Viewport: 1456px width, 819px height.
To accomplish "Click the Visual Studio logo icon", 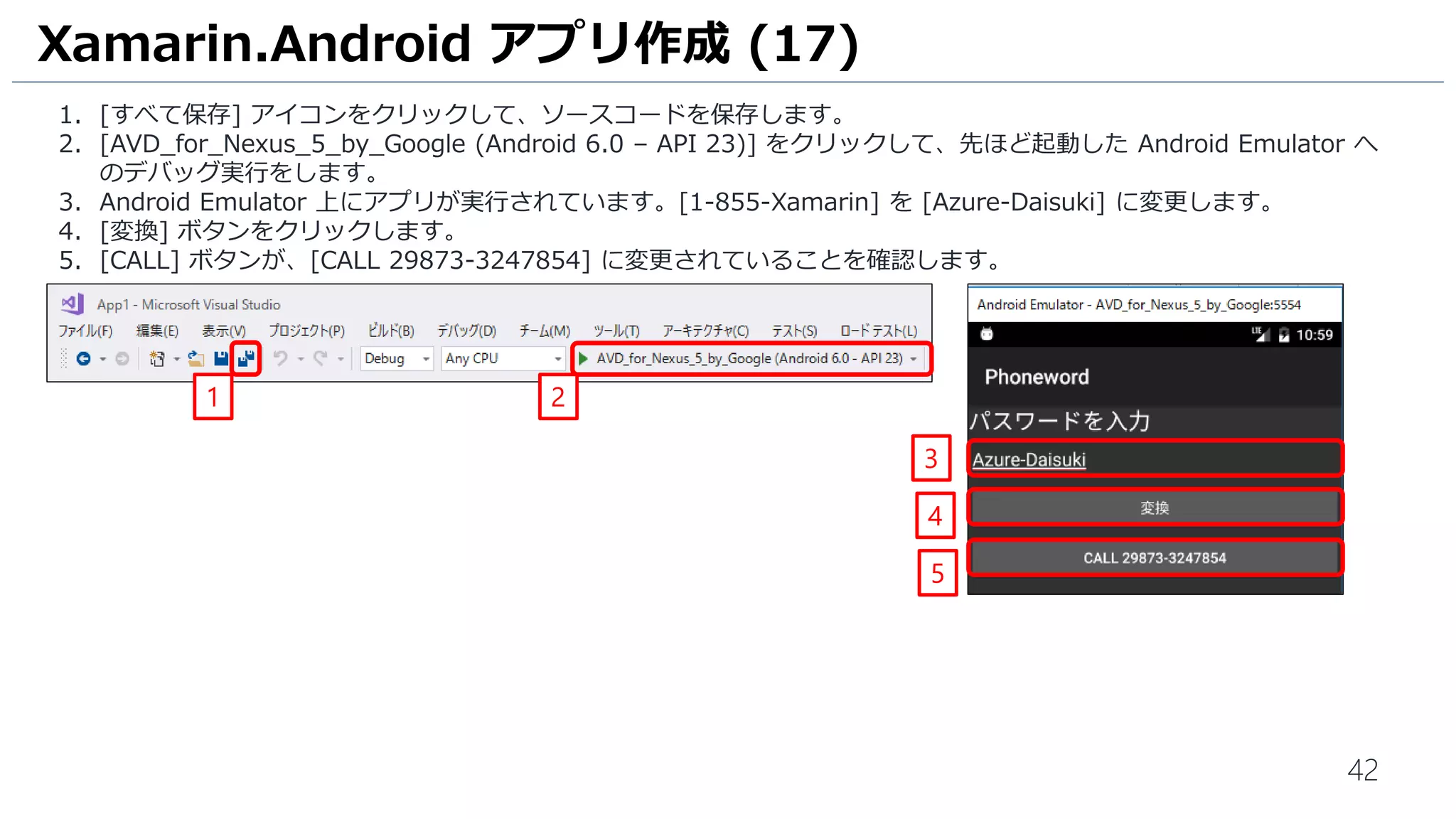I will (x=73, y=304).
